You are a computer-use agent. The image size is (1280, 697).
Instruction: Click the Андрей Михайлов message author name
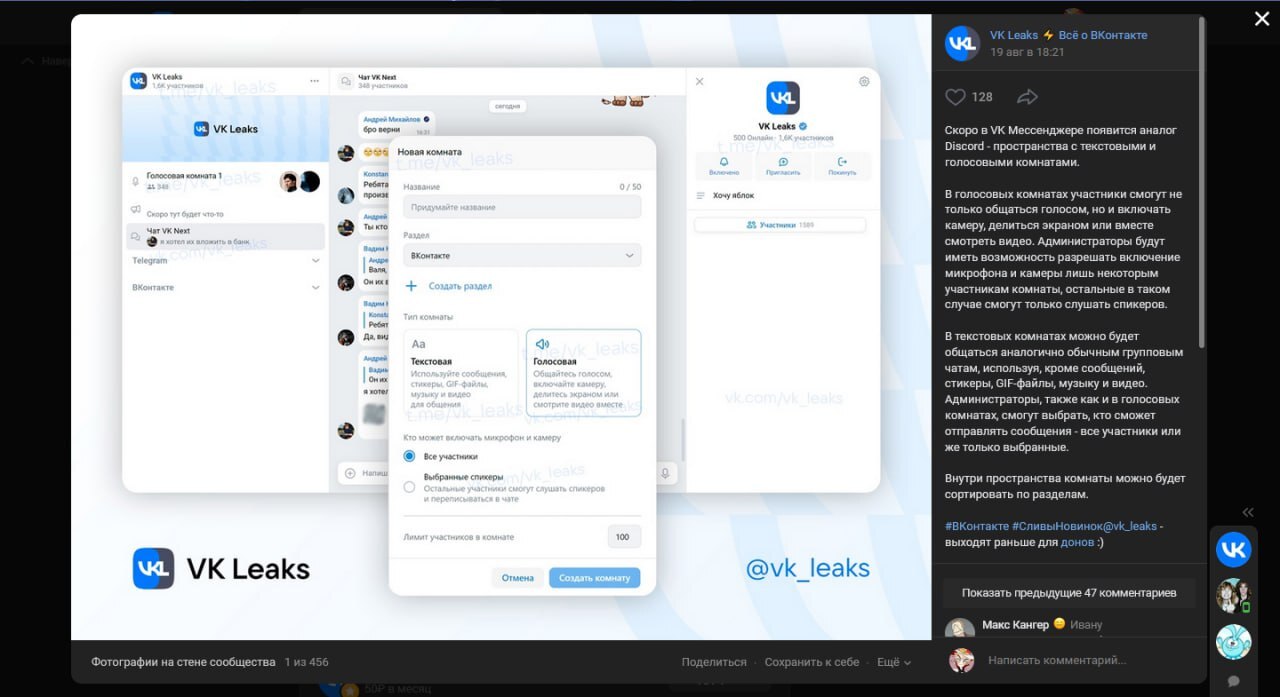tap(392, 119)
